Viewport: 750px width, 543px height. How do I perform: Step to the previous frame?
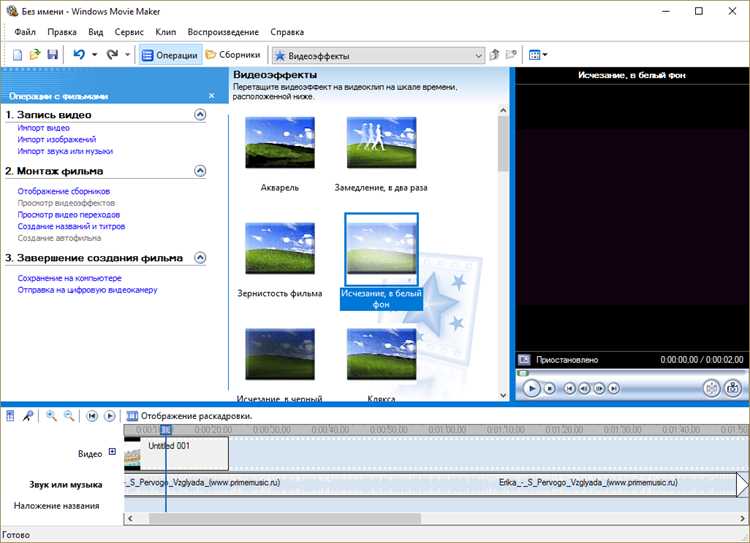584,388
